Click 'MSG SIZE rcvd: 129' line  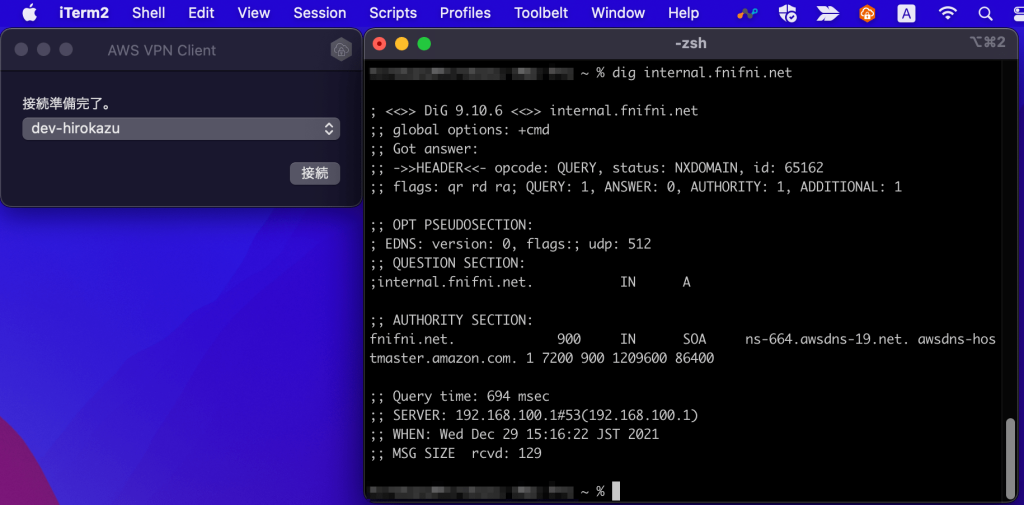click(x=456, y=453)
